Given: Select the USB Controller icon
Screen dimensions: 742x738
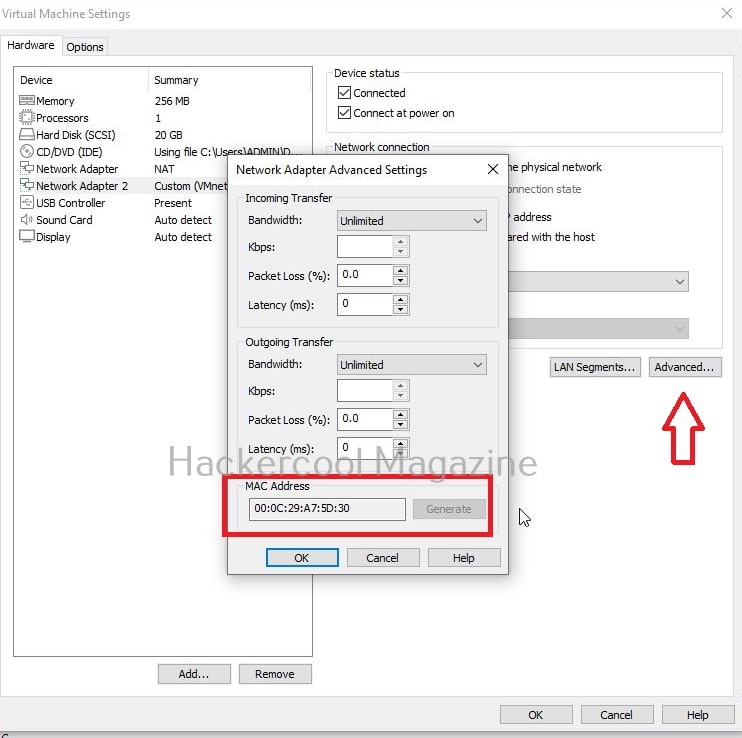Looking at the screenshot, I should 27,203.
